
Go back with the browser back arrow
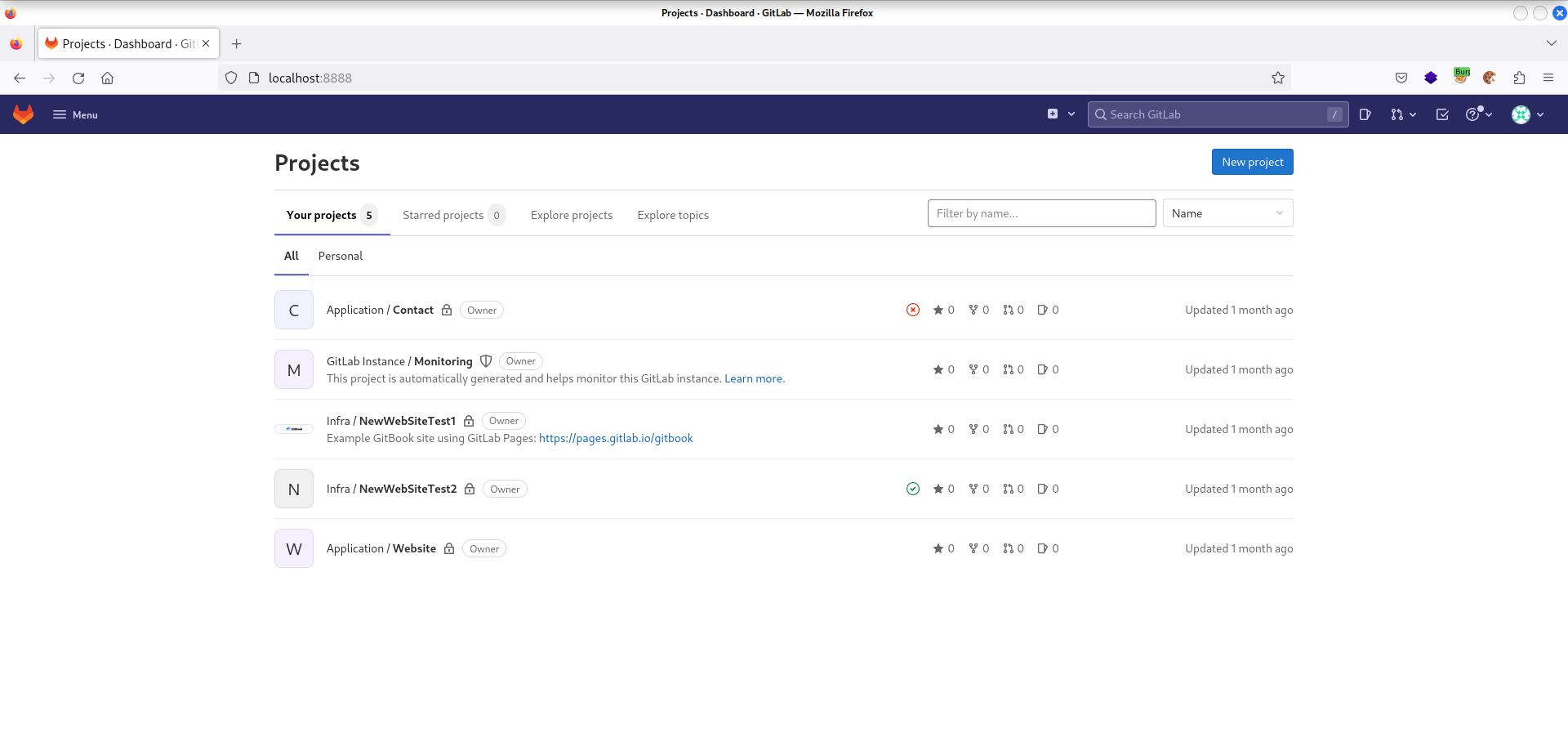coord(20,78)
